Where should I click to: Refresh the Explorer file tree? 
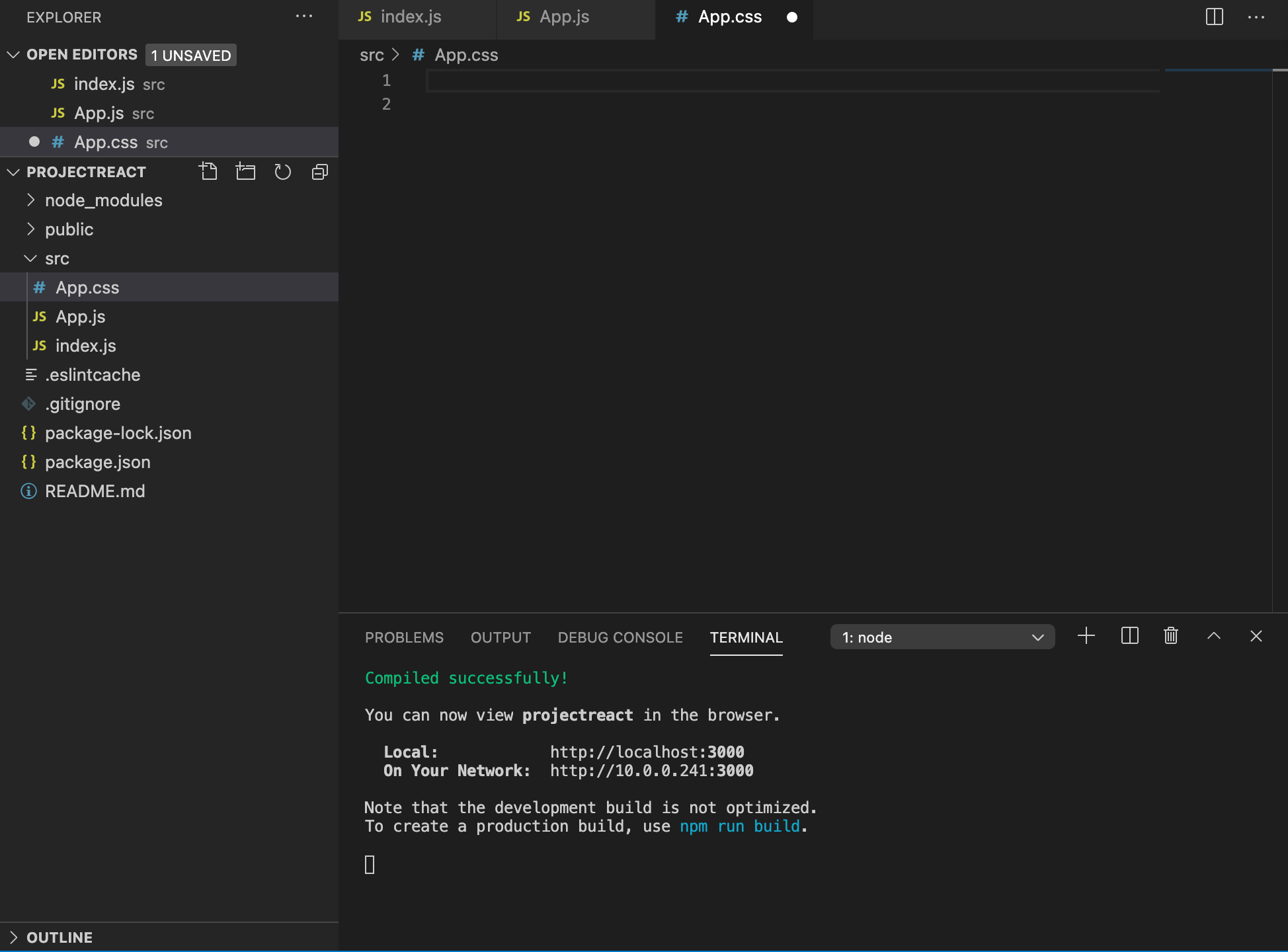coord(282,172)
